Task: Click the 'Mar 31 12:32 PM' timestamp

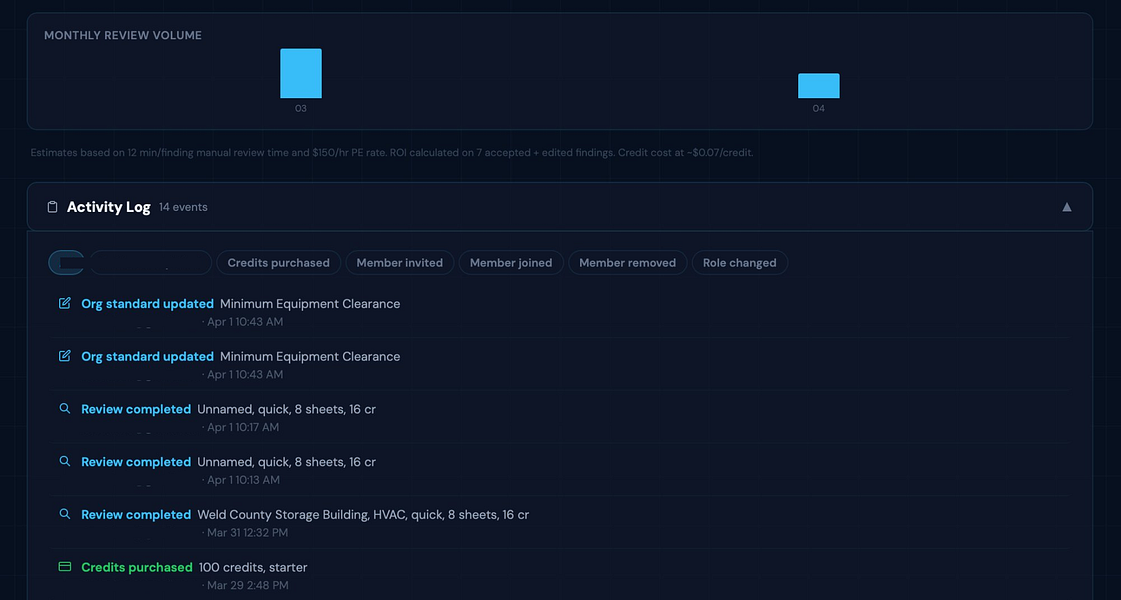Action: pyautogui.click(x=247, y=533)
